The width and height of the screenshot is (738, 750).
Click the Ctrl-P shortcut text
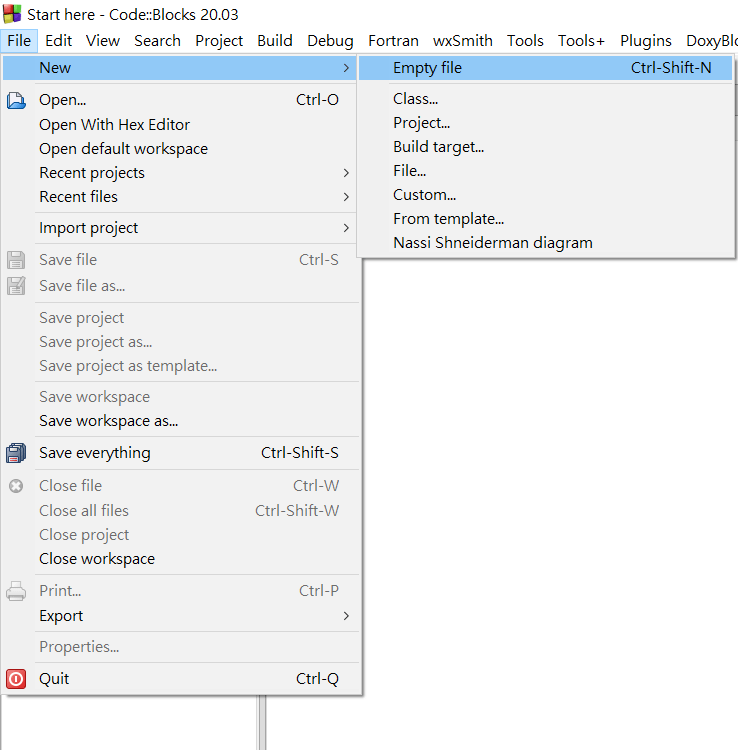pyautogui.click(x=319, y=591)
